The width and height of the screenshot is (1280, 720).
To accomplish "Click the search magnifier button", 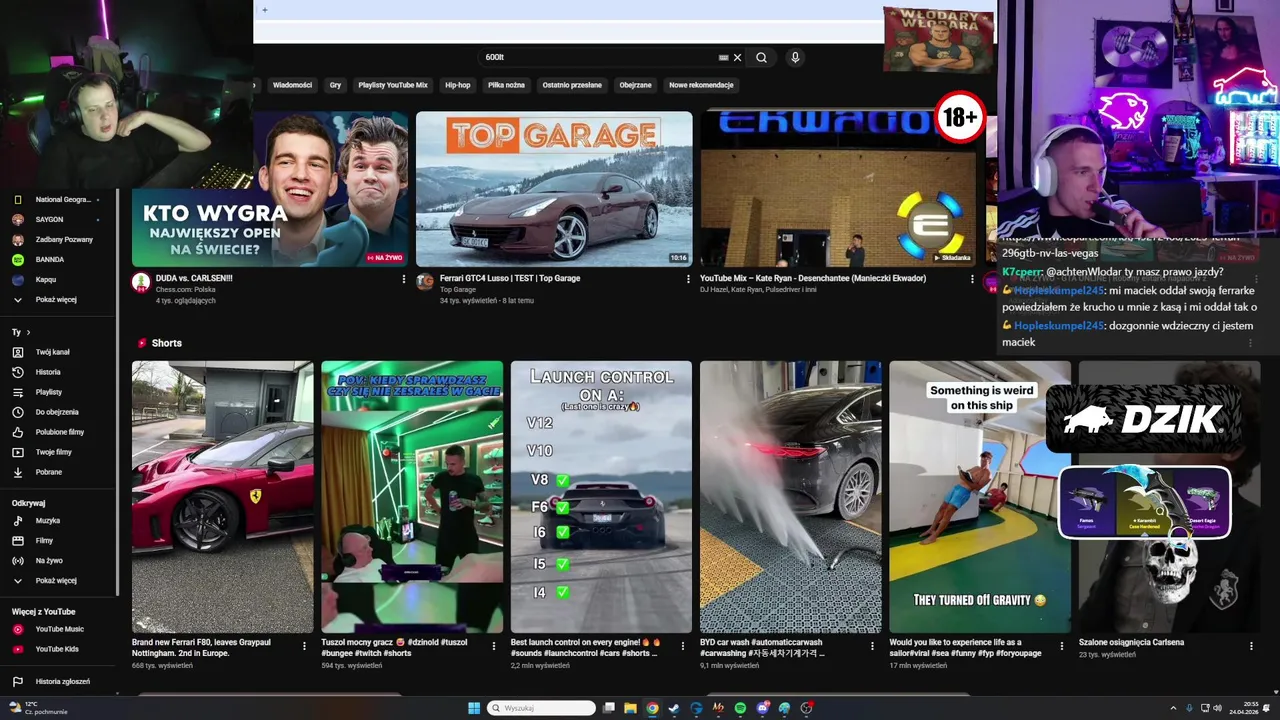I will click(x=761, y=57).
